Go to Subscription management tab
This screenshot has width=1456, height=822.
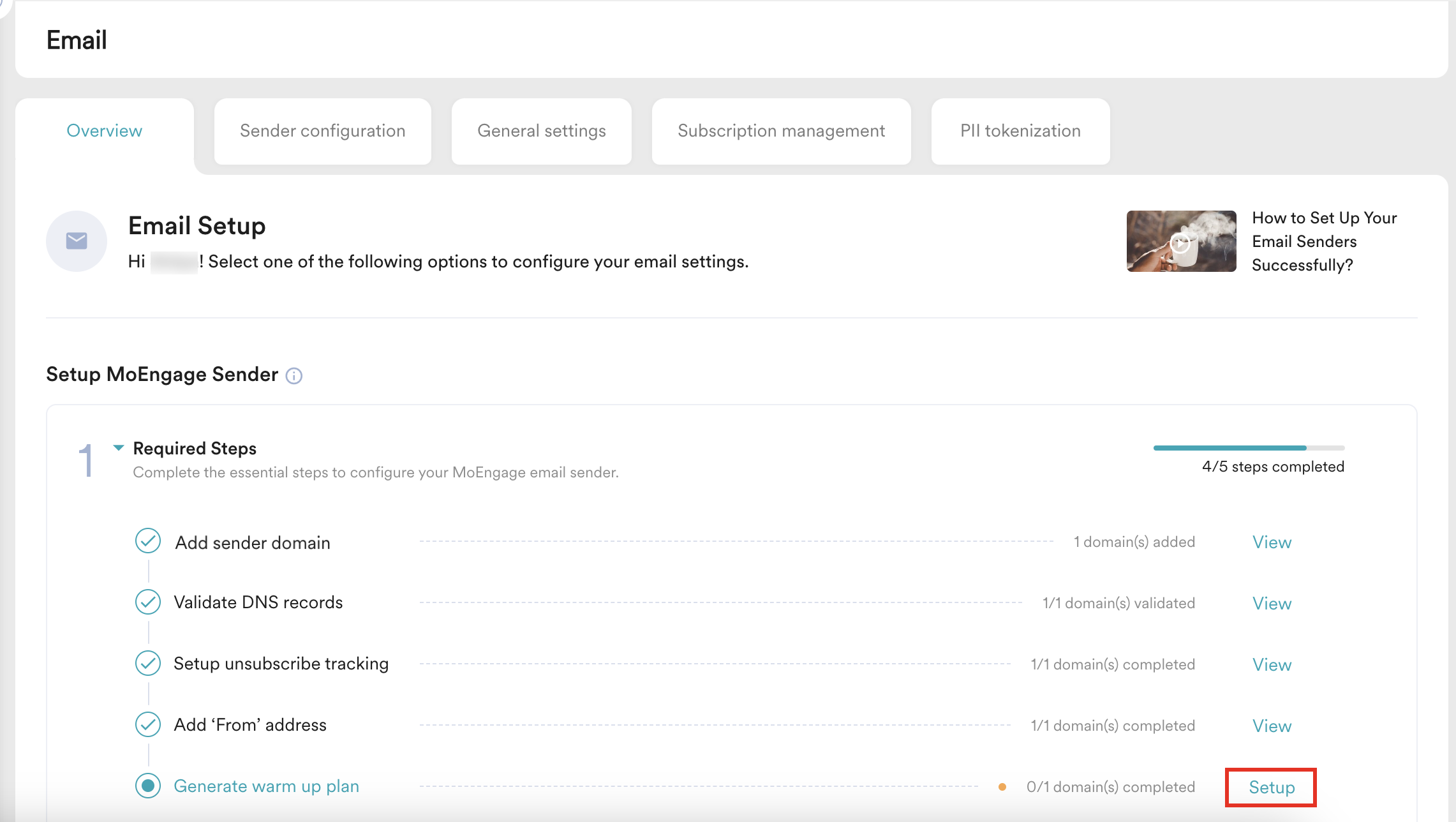coord(781,131)
